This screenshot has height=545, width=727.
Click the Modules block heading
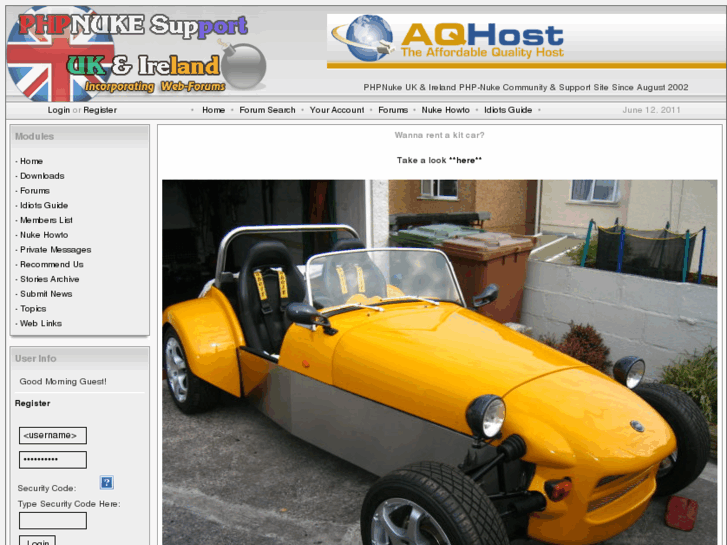(34, 136)
